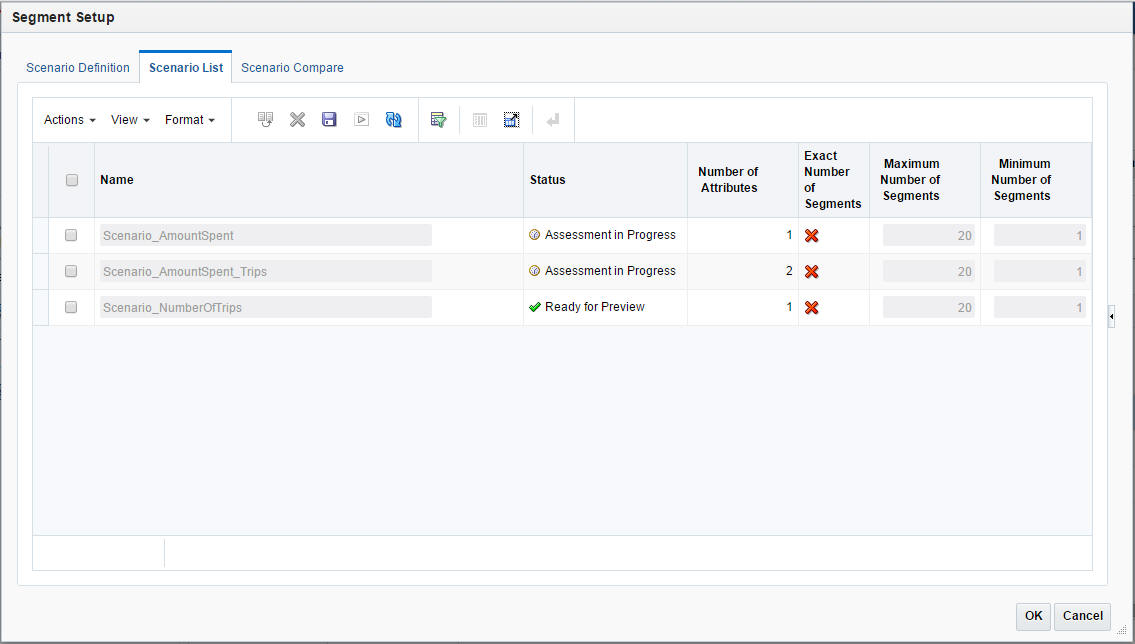1135x644 pixels.
Task: Click the duplicate scenario toolbar icon
Action: (266, 119)
